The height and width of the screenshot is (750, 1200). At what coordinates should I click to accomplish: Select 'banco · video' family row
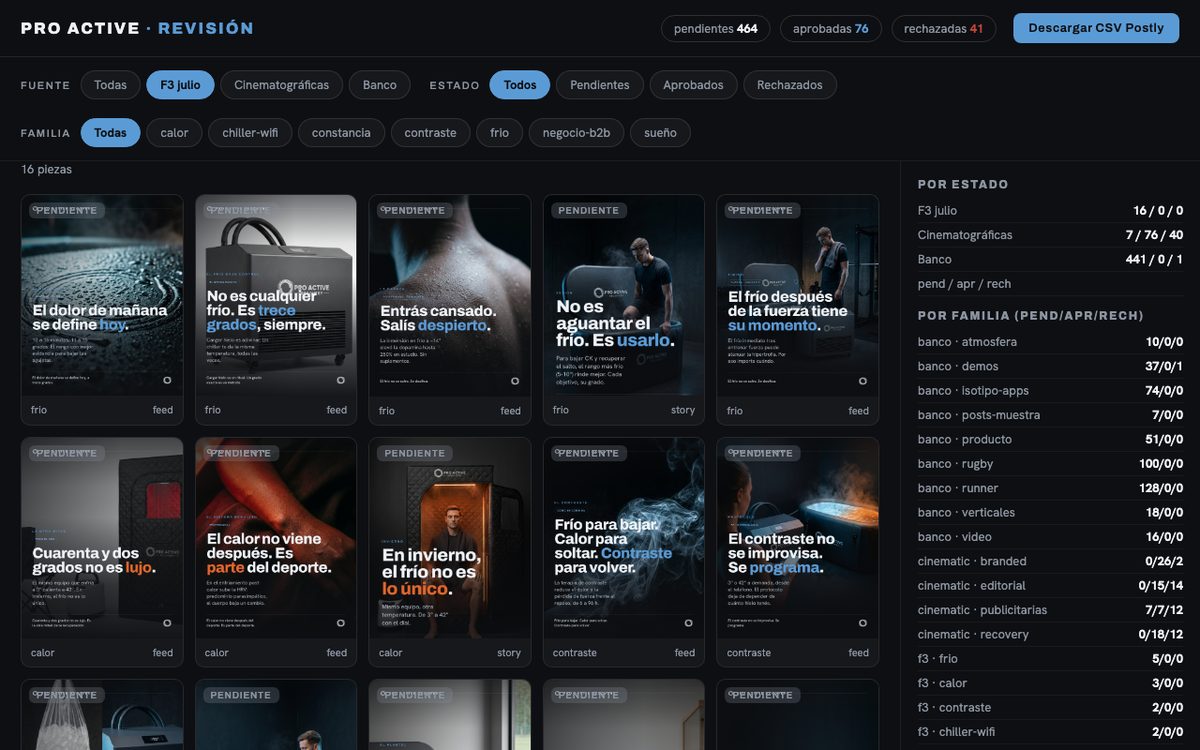1050,537
